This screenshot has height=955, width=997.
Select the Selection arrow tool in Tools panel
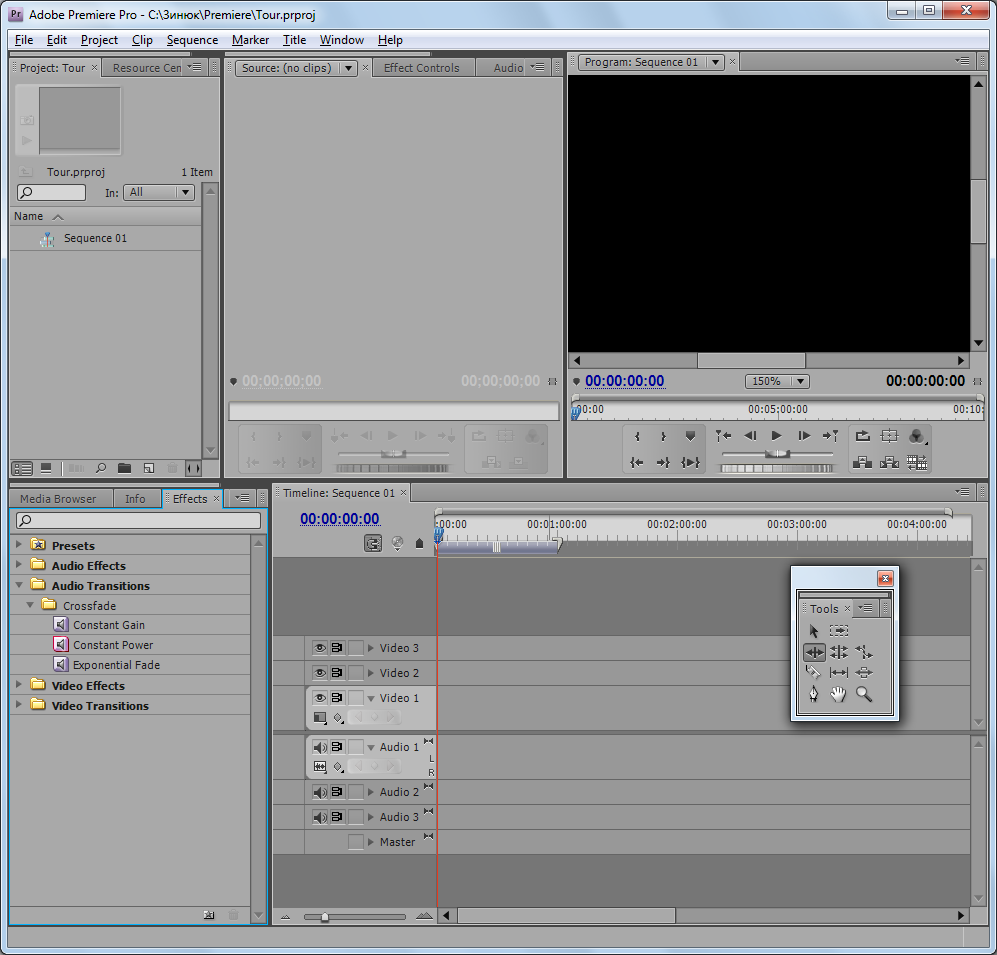(x=813, y=631)
